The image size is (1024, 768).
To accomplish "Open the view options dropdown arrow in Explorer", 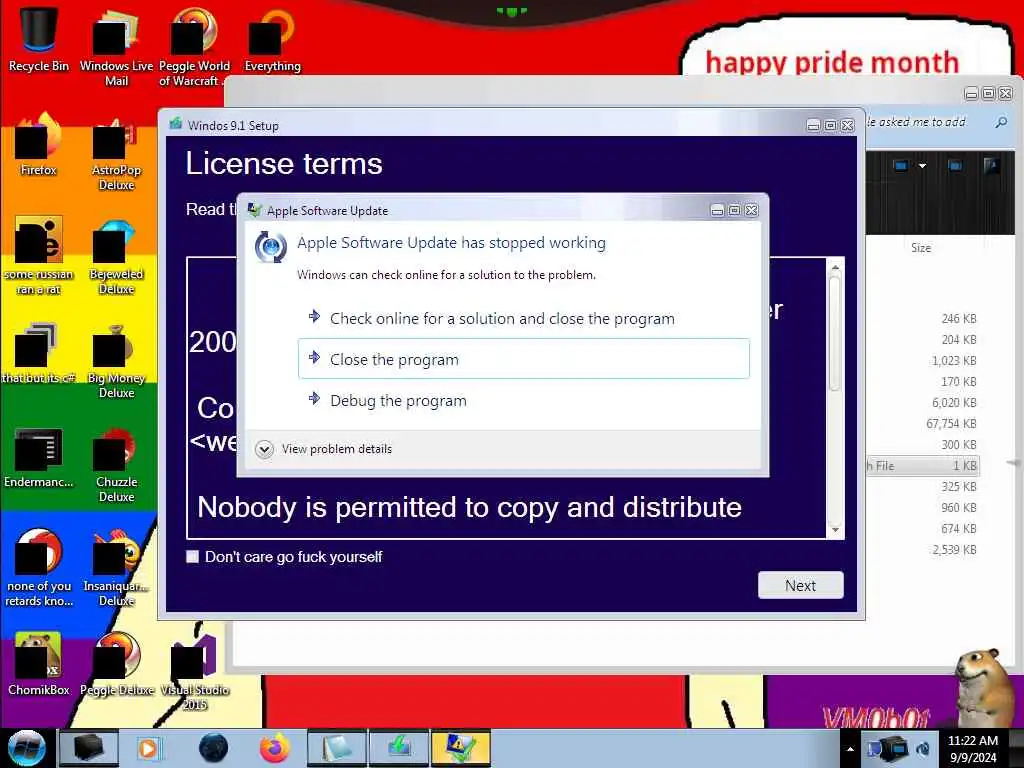I will tap(922, 166).
